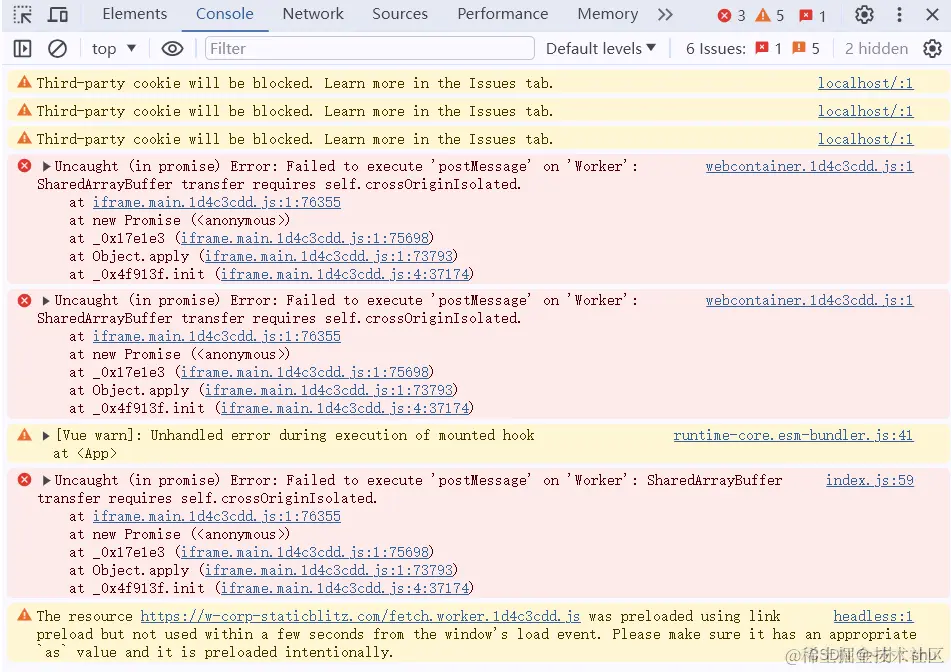Open the index.js:59 source link

(x=870, y=480)
